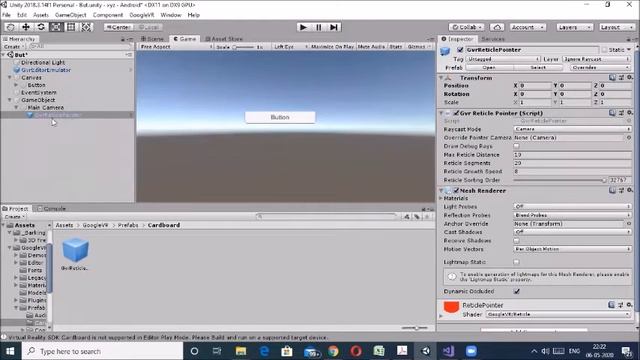Select the Hand tool in toolbar
This screenshot has height=360, width=640.
(11, 27)
